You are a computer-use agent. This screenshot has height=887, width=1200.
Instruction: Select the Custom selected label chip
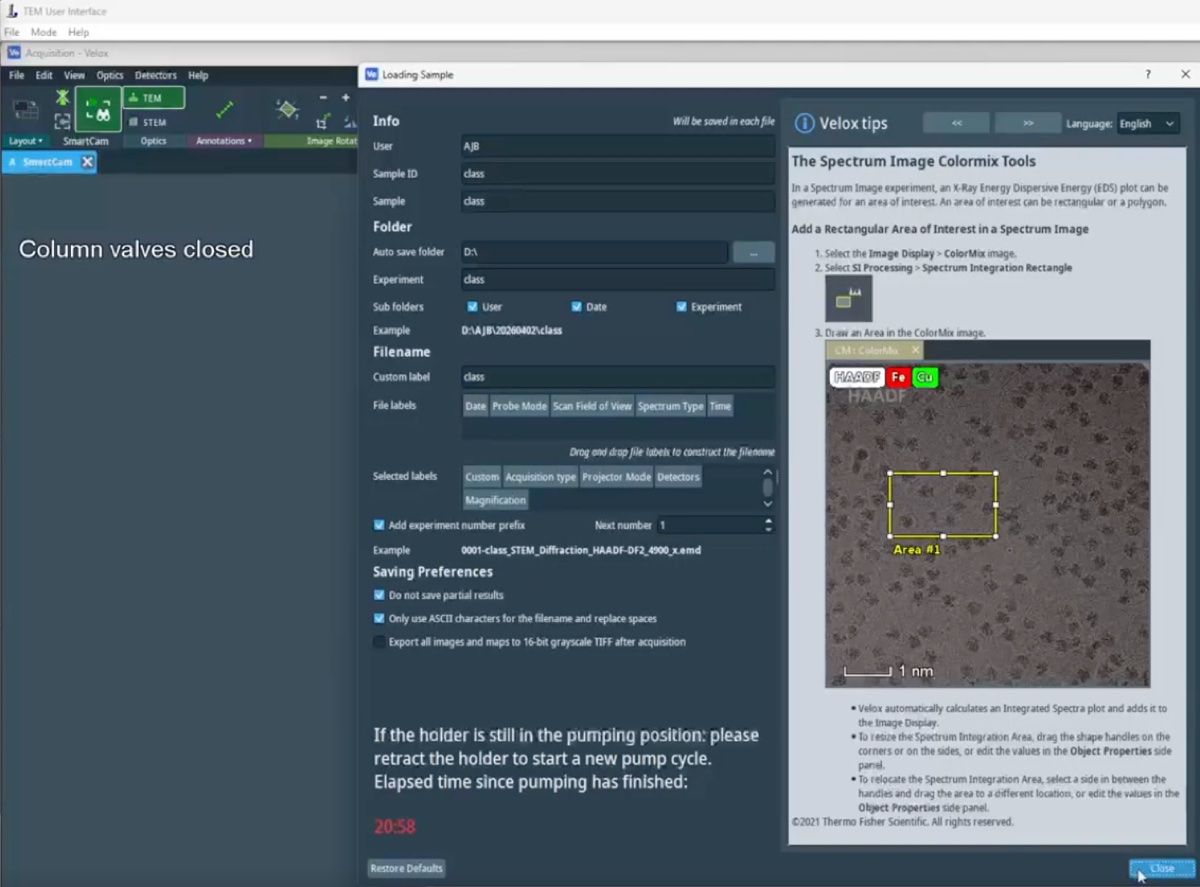(x=482, y=477)
